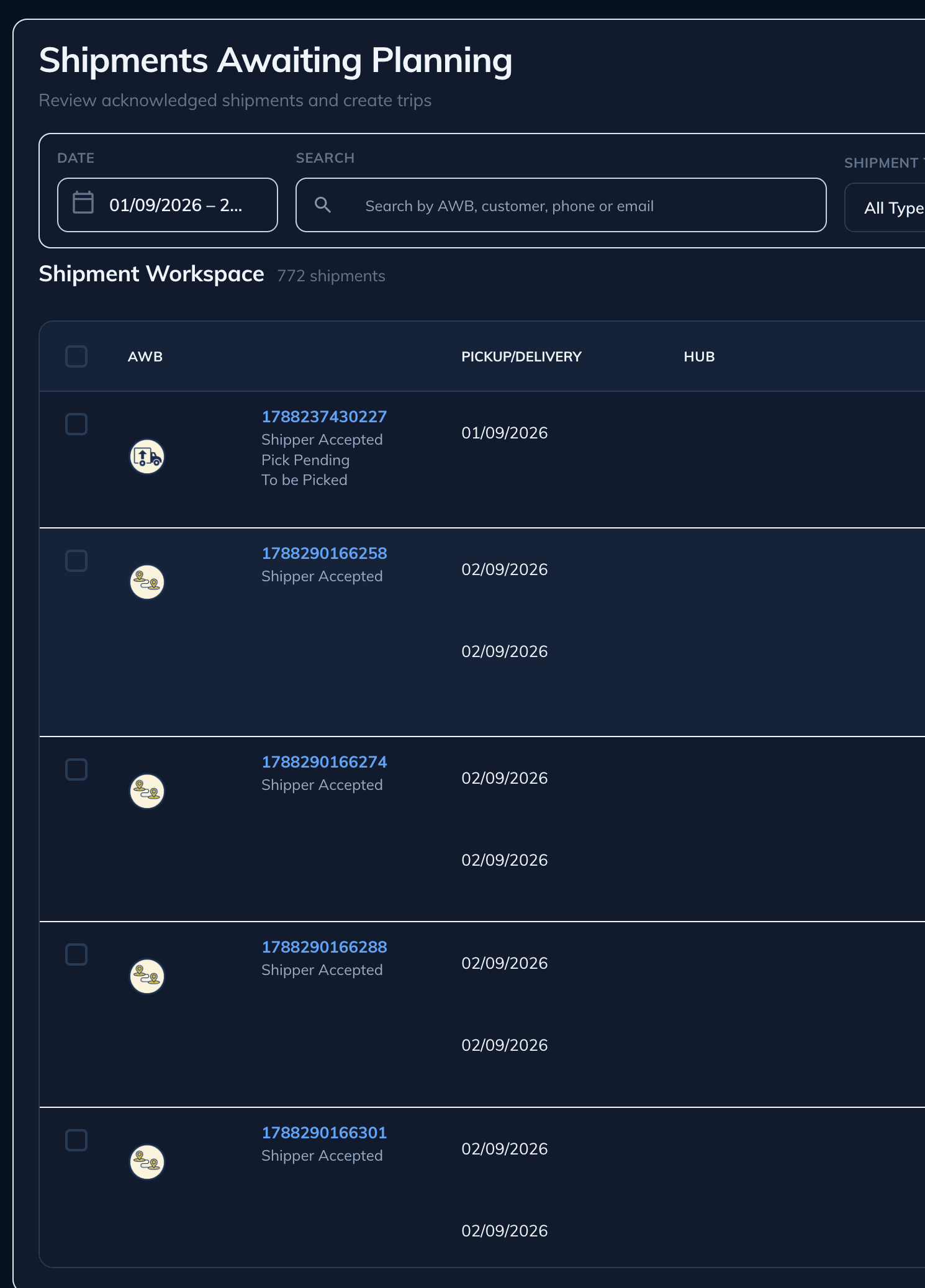Click the calendar icon in the date field

pos(83,202)
